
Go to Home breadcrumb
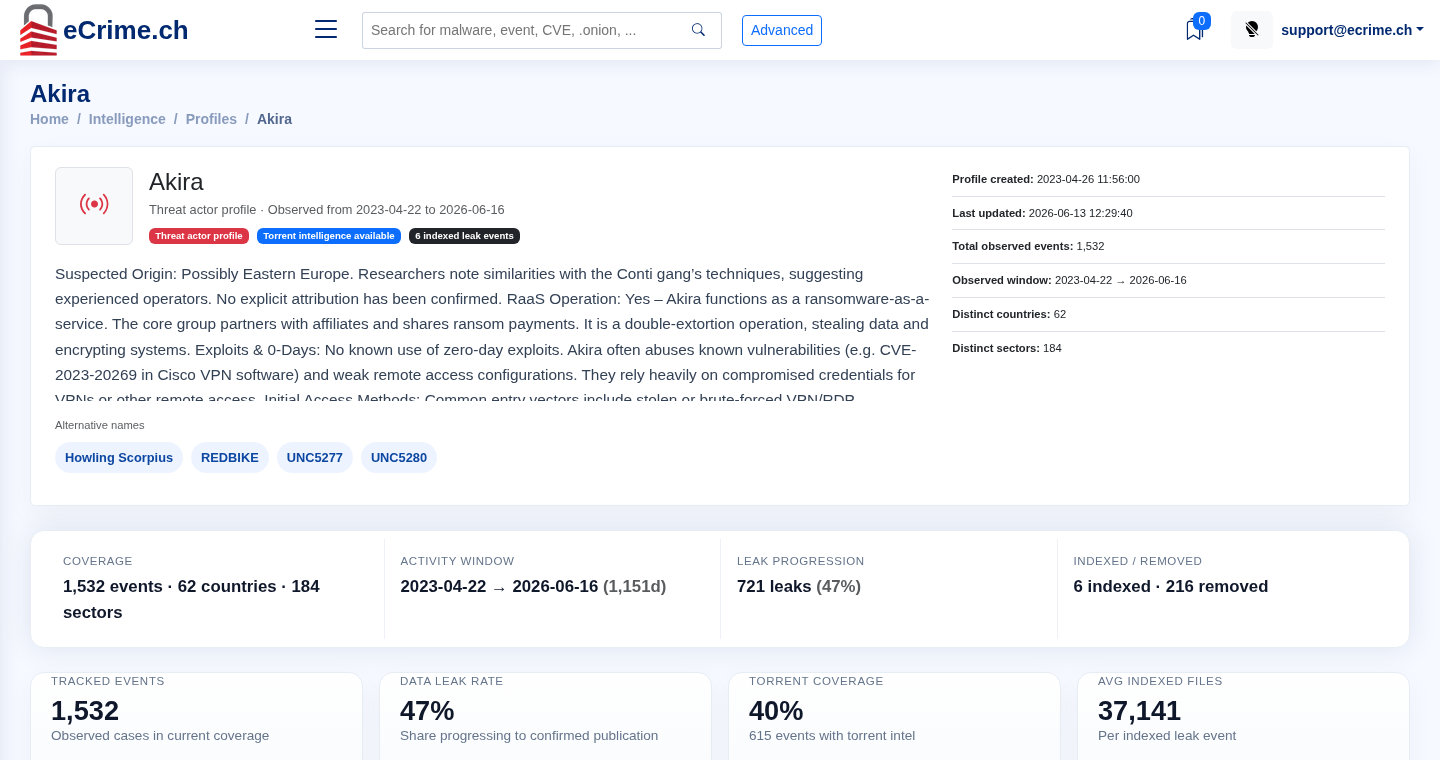[49, 119]
